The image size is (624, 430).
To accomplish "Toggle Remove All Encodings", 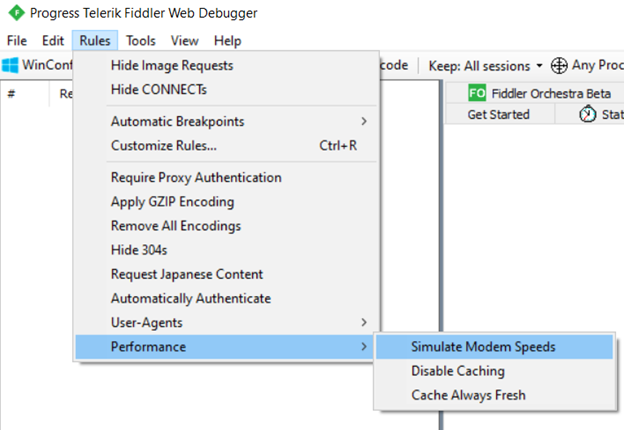I will coord(225,226).
